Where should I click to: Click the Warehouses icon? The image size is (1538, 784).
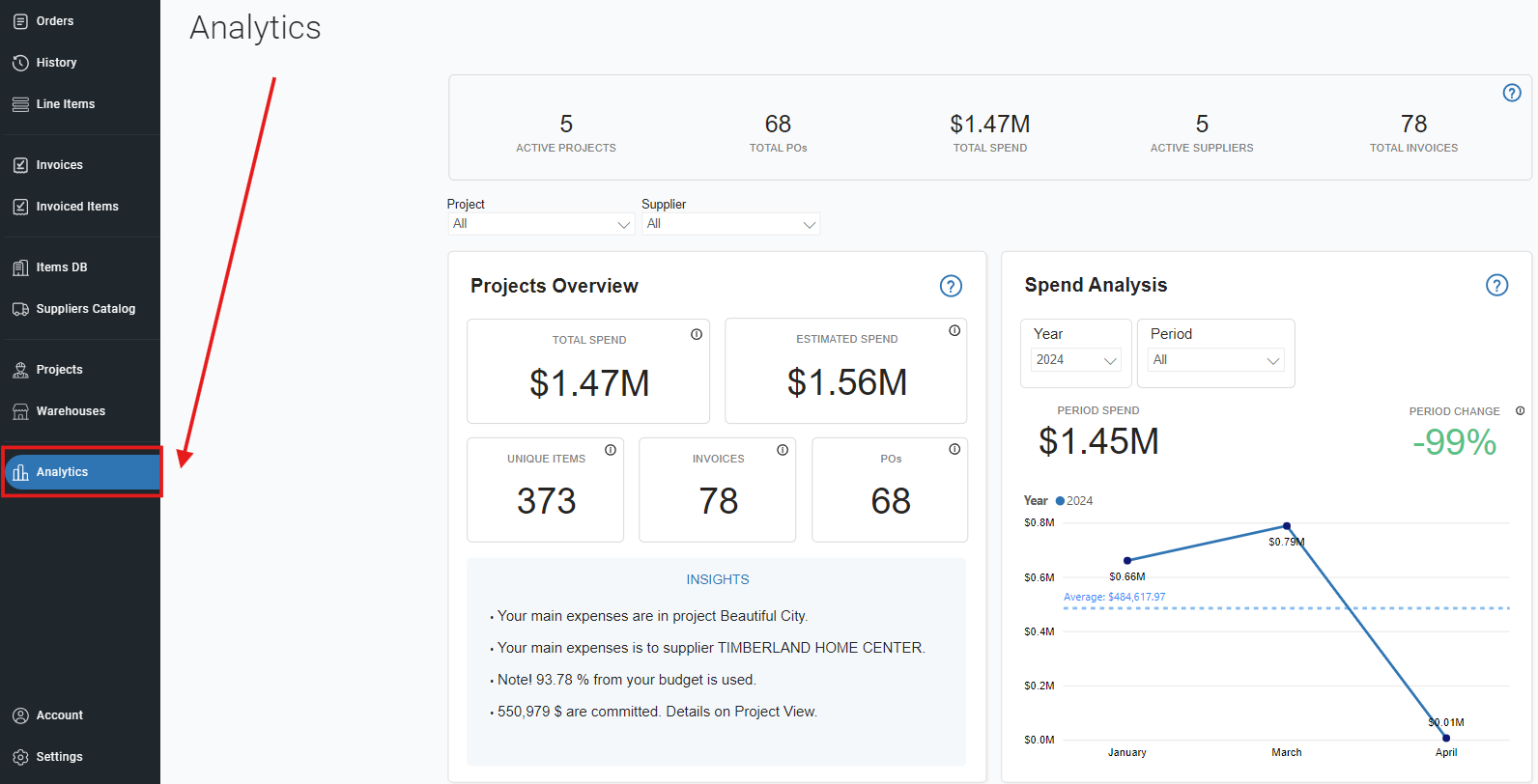click(20, 411)
